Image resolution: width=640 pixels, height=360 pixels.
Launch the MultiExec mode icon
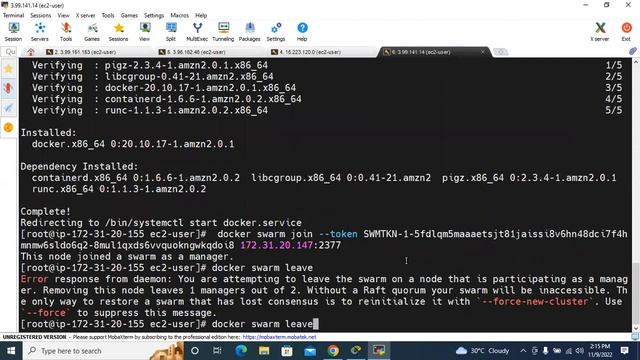197,32
